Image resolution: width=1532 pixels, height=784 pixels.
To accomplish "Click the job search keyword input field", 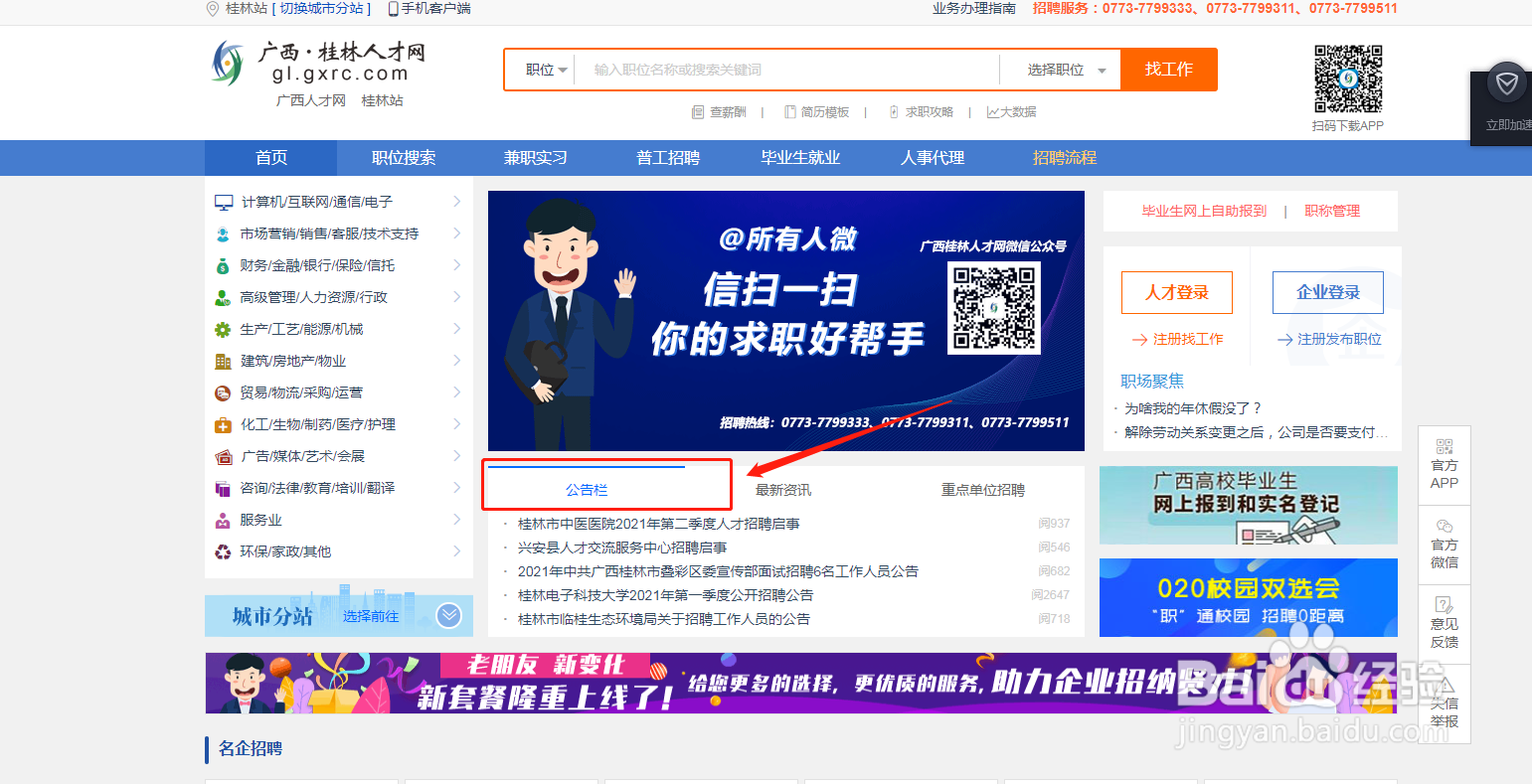I will [x=785, y=69].
